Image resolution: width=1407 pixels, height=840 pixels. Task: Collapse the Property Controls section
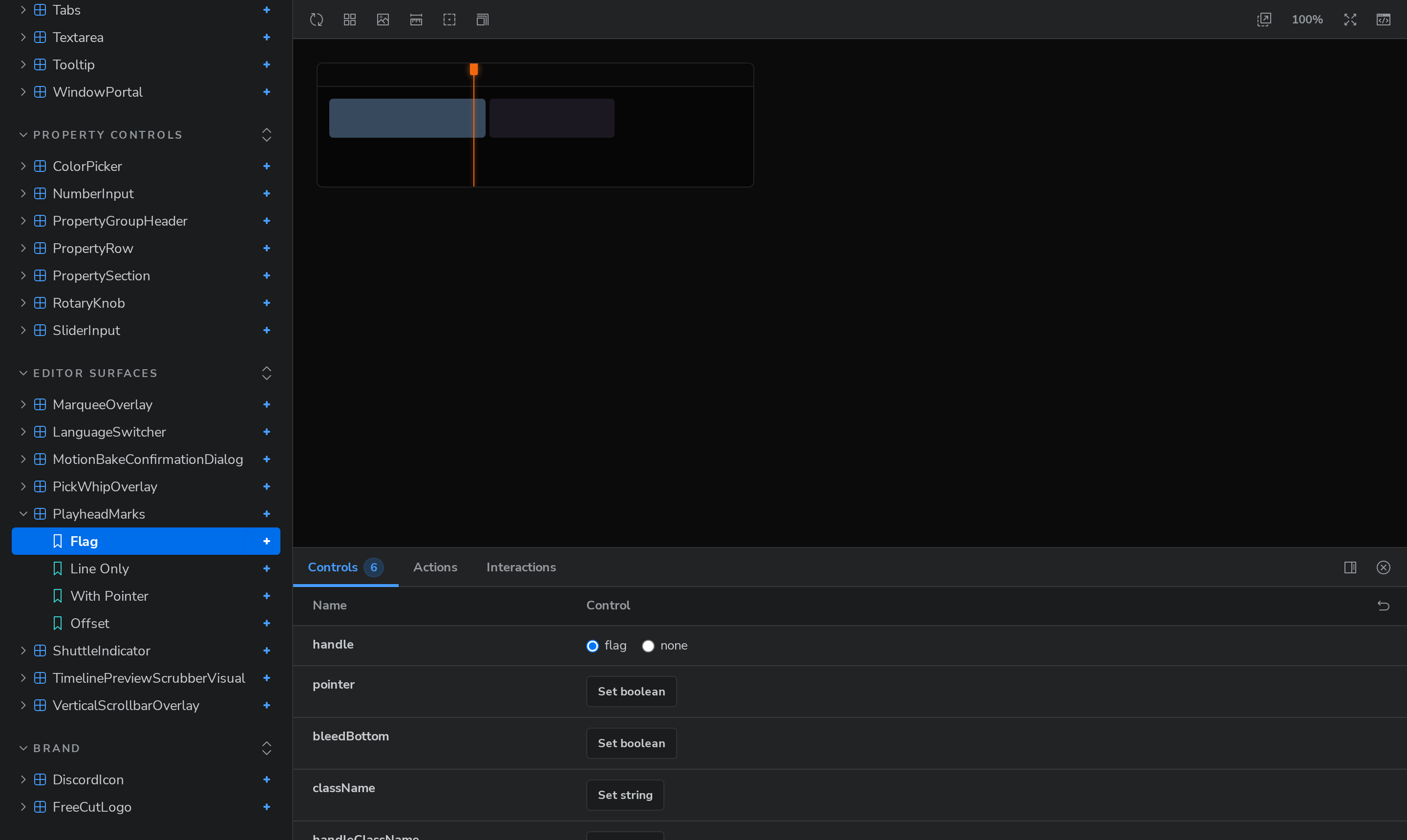point(23,135)
